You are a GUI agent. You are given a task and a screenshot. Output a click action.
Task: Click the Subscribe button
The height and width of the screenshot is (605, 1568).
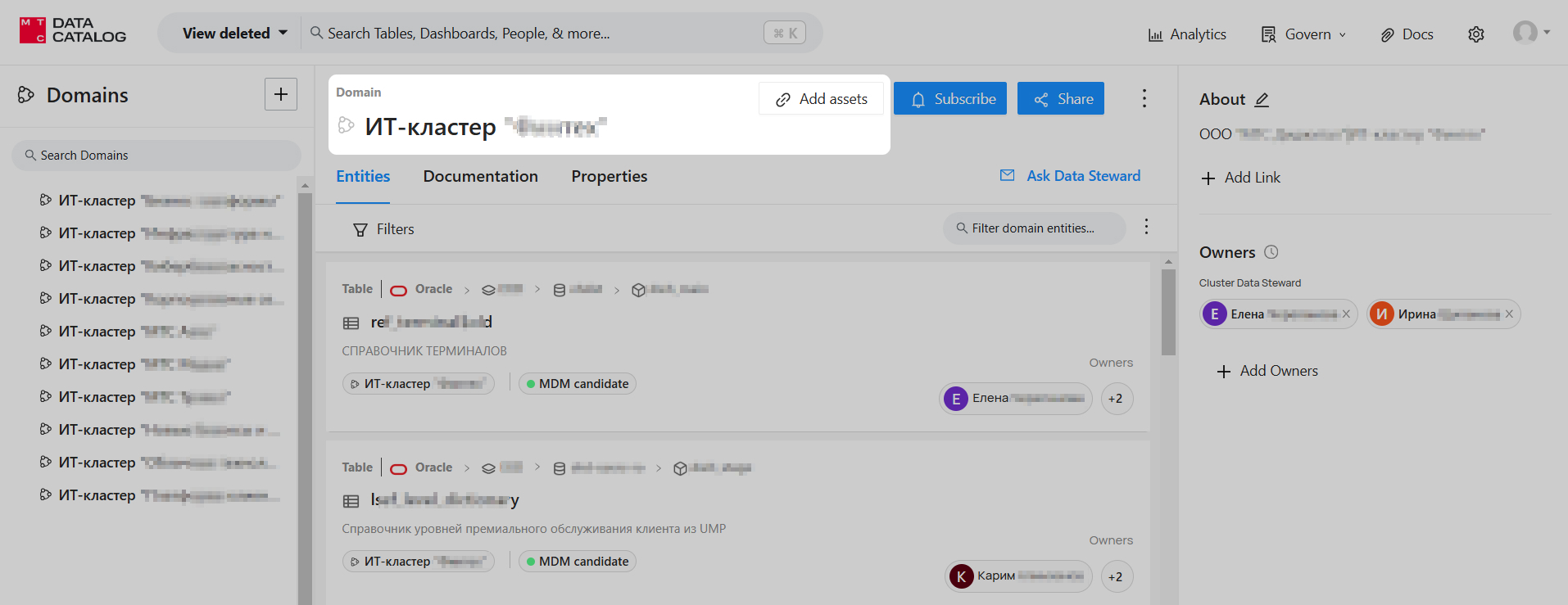(x=949, y=99)
